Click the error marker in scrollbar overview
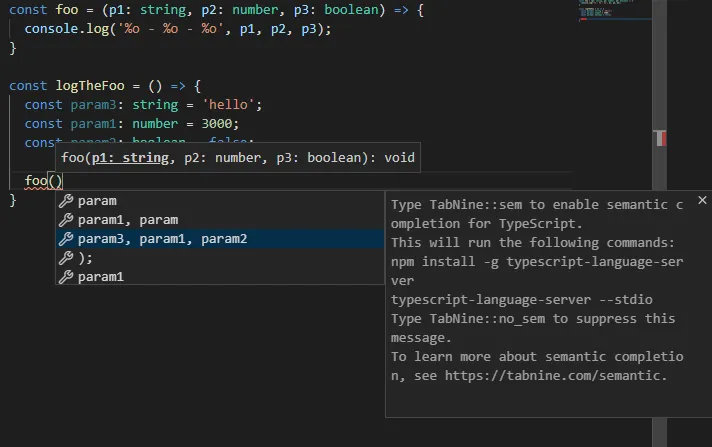 click(x=662, y=139)
